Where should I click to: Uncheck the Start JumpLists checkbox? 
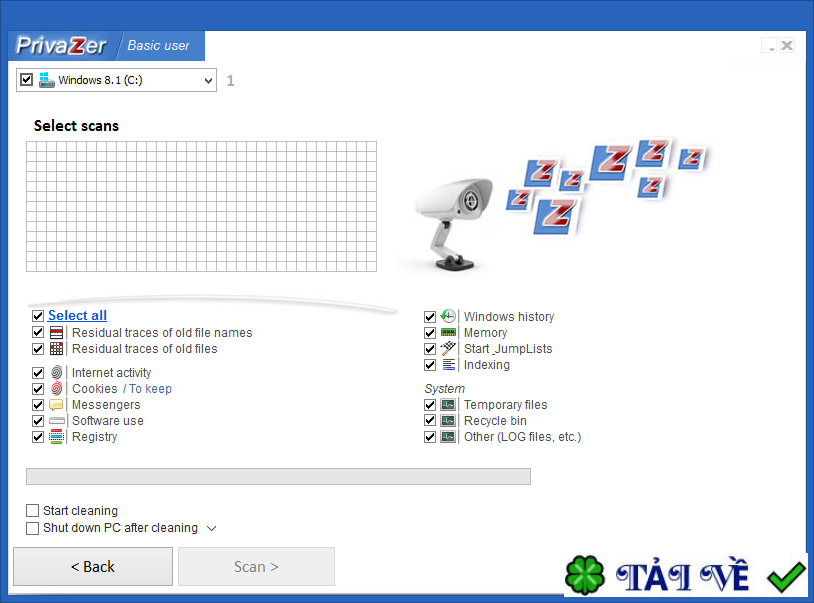pos(430,349)
